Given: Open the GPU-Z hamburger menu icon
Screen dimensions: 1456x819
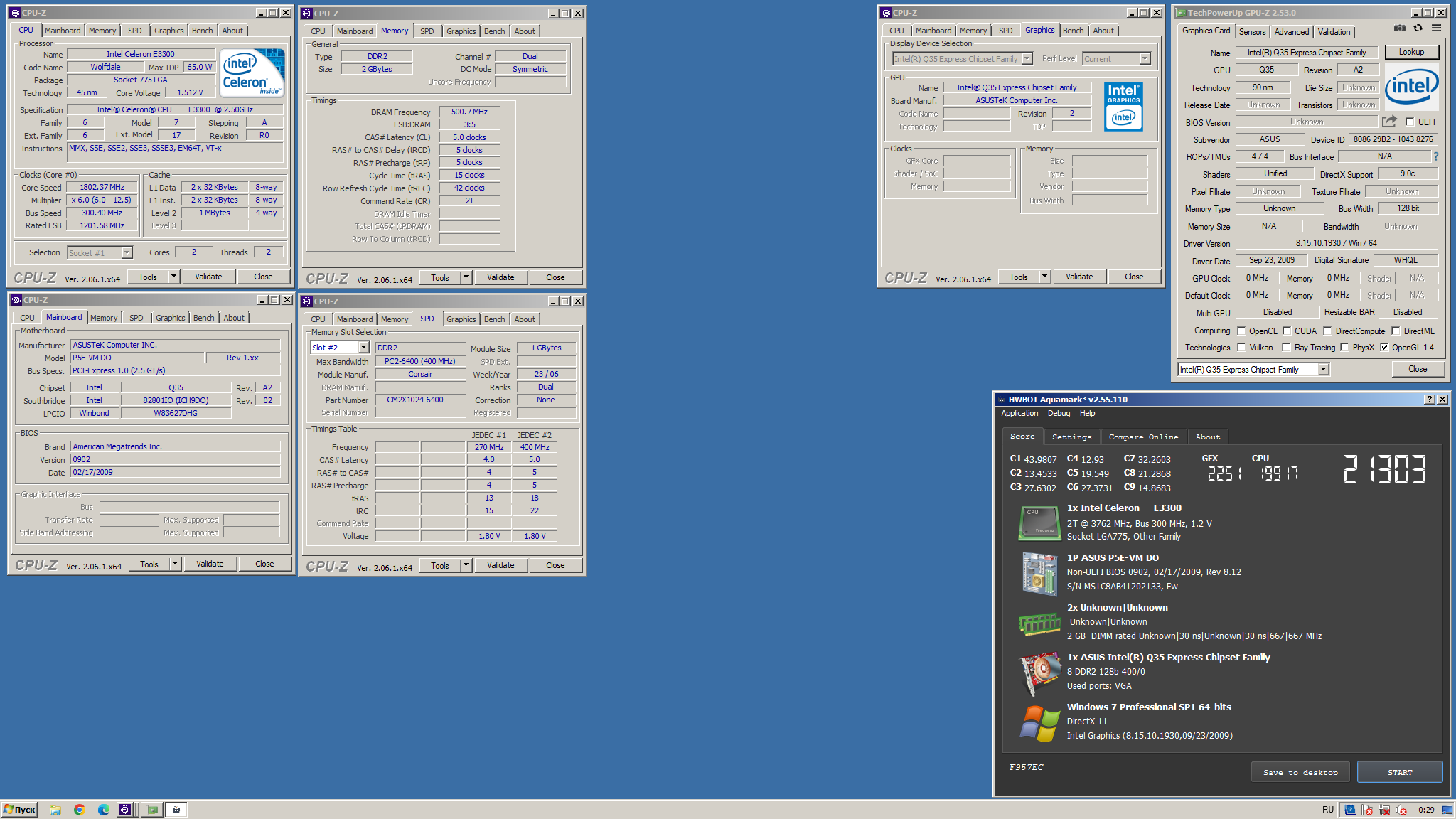Looking at the screenshot, I should (x=1436, y=28).
